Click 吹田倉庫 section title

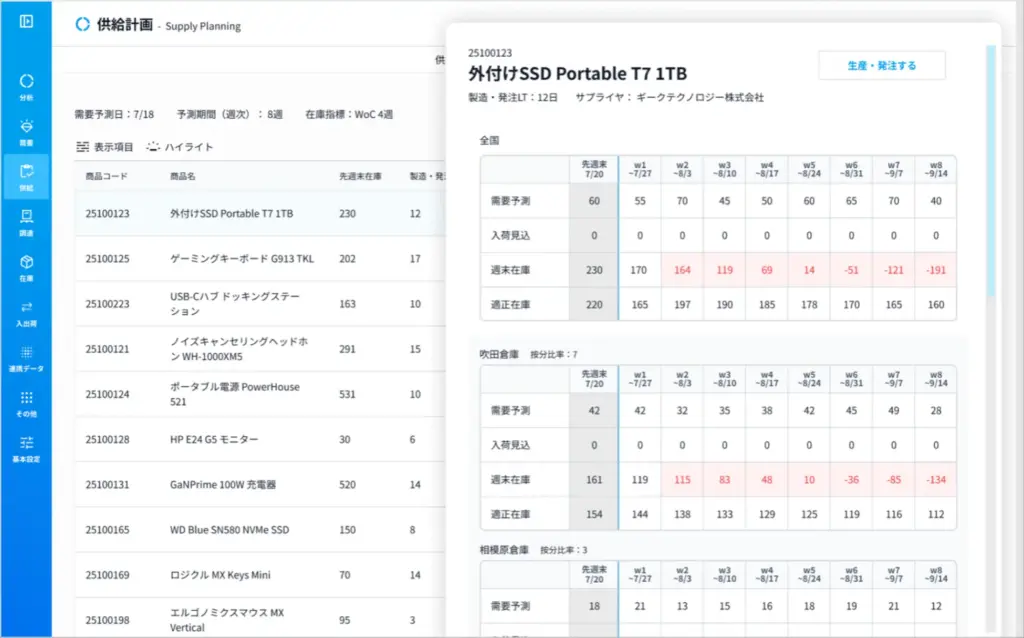pos(499,354)
